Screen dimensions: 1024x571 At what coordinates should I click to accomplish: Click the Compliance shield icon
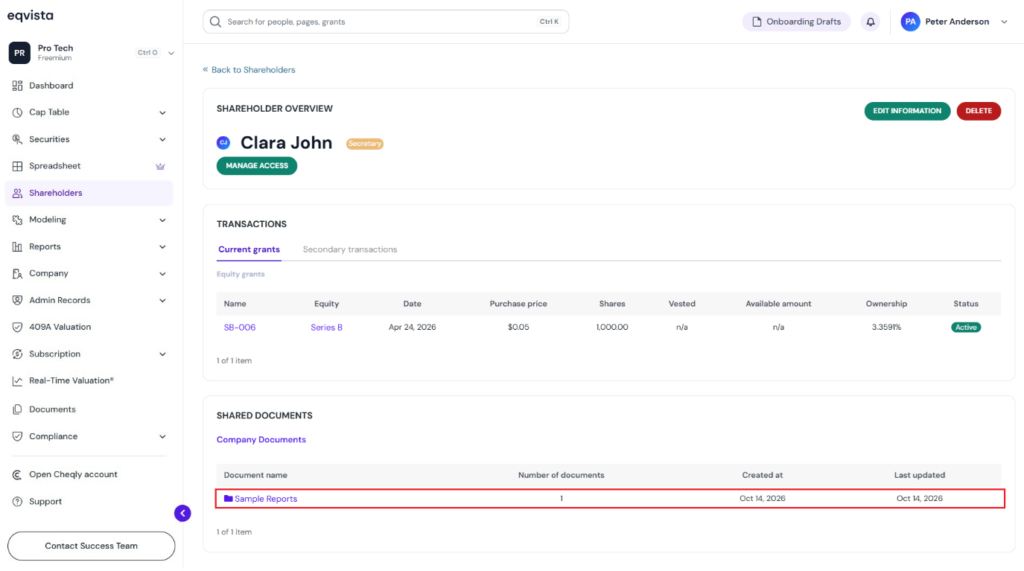pyautogui.click(x=17, y=436)
